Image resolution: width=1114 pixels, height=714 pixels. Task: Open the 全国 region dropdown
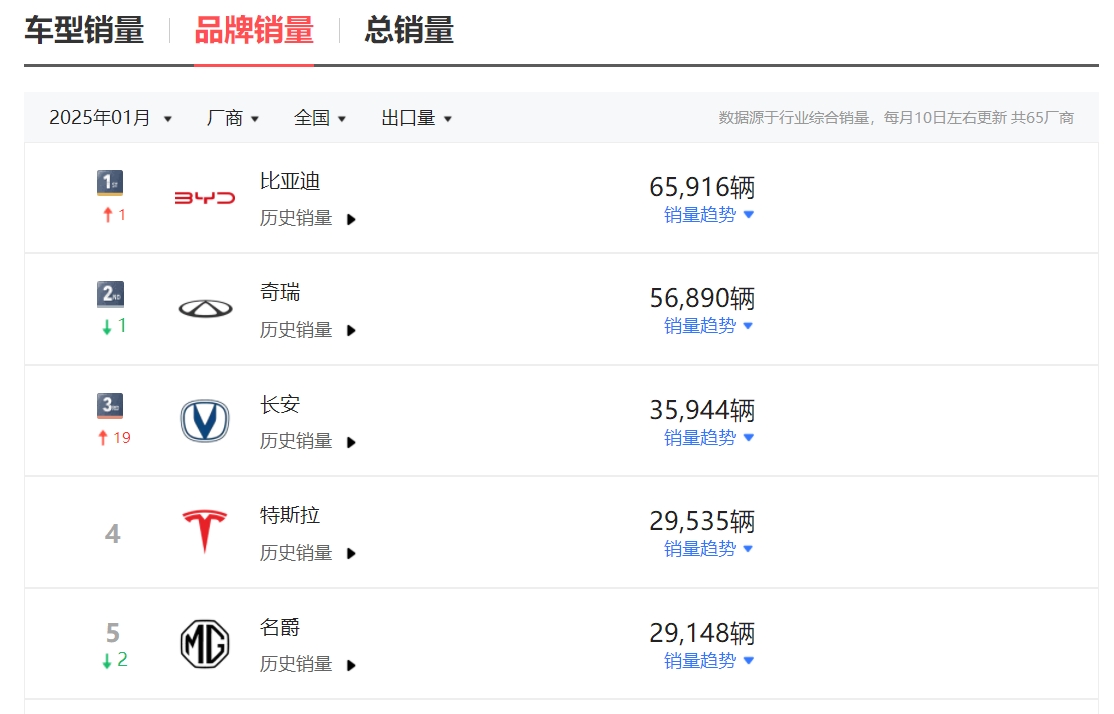tap(320, 118)
